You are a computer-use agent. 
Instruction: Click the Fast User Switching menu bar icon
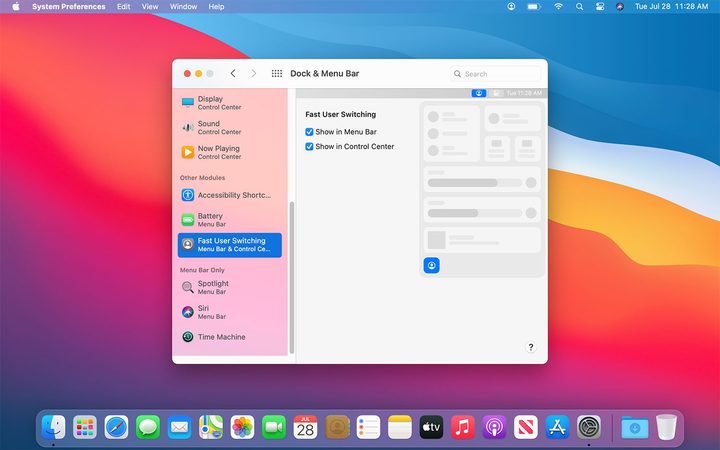[x=511, y=6]
